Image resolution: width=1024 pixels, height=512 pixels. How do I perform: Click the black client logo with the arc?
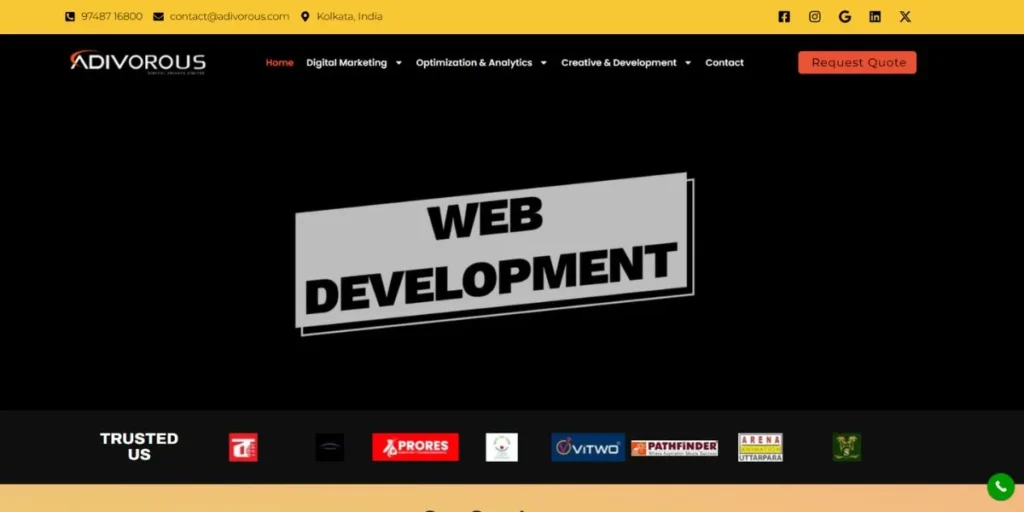[330, 447]
